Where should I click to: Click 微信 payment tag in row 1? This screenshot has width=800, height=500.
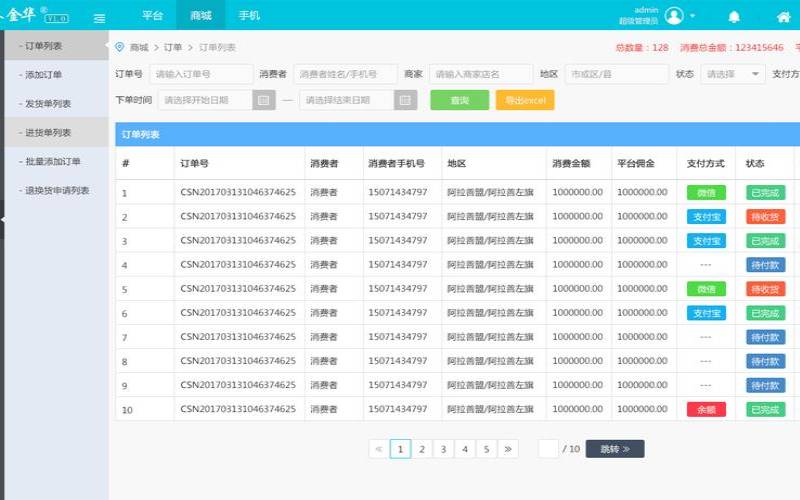click(706, 192)
